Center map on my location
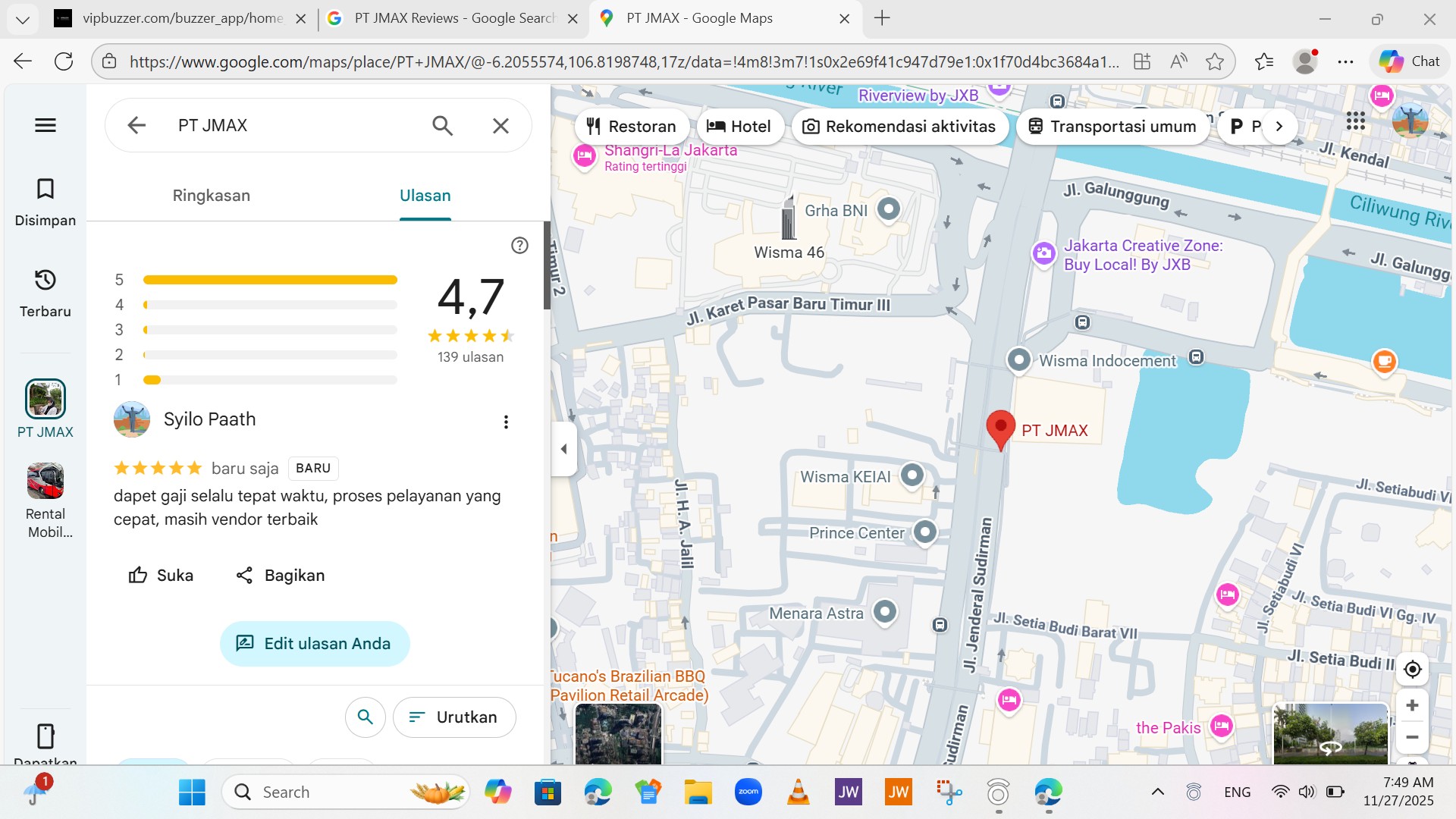Image resolution: width=1456 pixels, height=819 pixels. [x=1412, y=669]
